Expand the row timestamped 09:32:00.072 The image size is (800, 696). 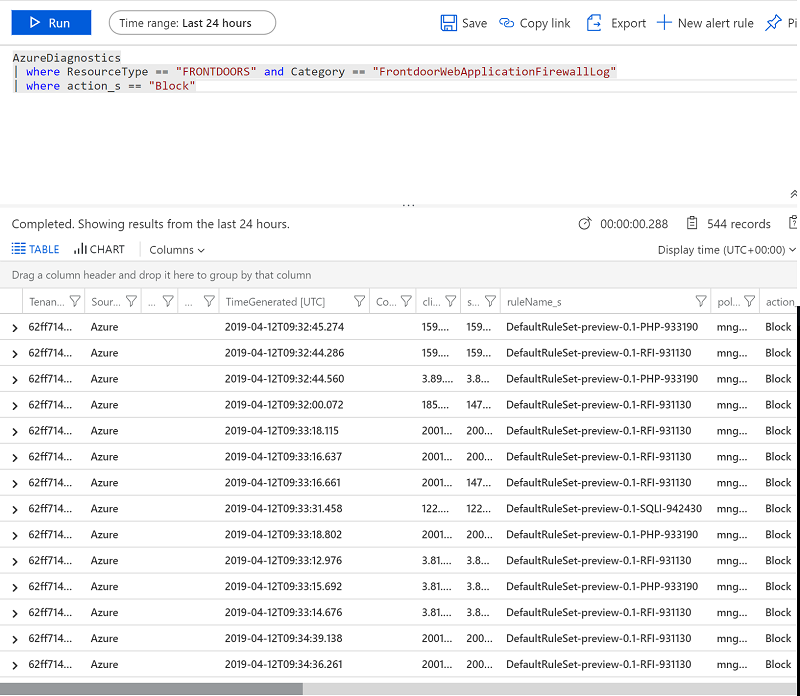pyautogui.click(x=15, y=406)
